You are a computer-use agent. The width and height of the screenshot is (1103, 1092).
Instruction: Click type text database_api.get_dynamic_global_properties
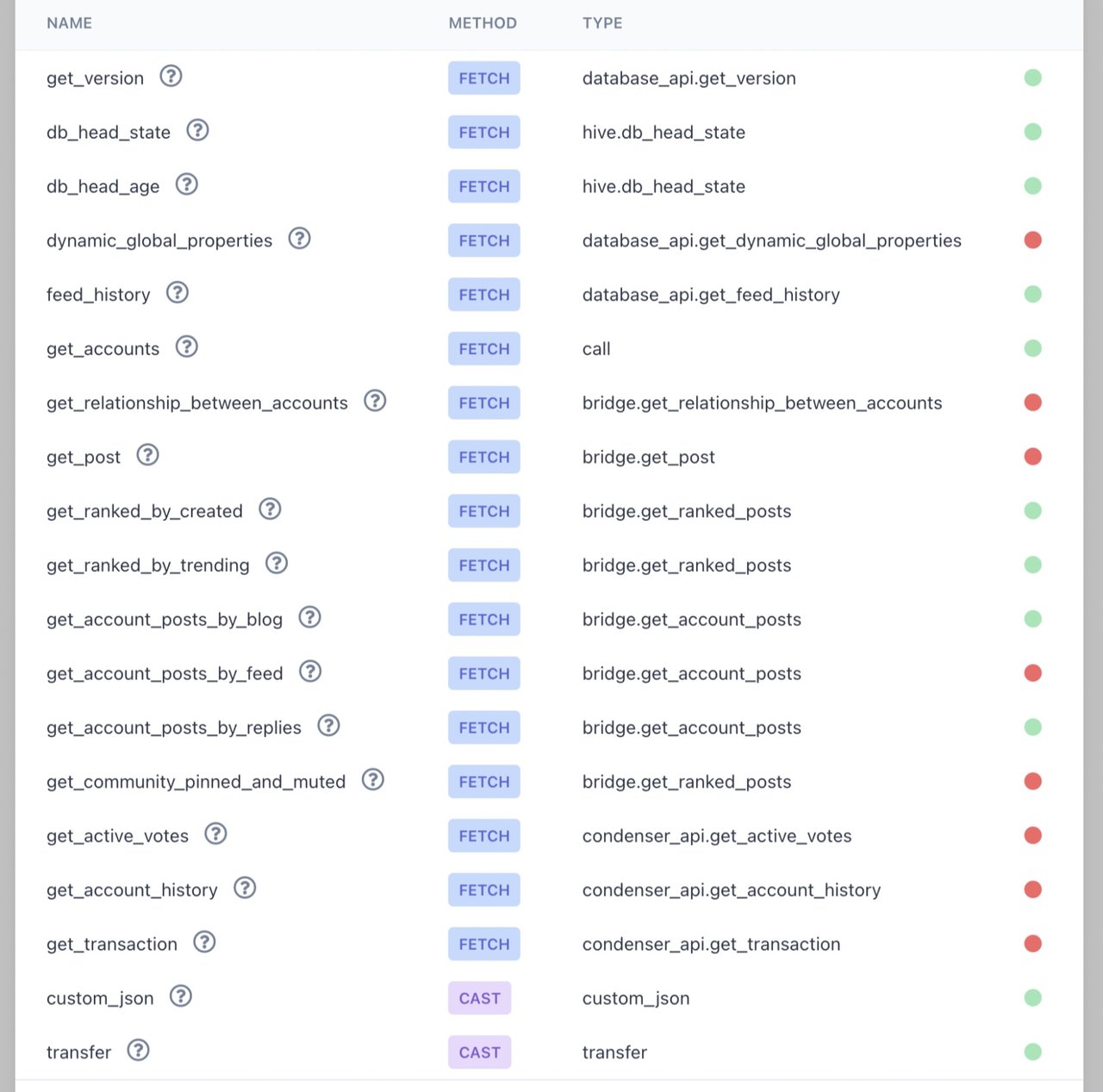[772, 241]
